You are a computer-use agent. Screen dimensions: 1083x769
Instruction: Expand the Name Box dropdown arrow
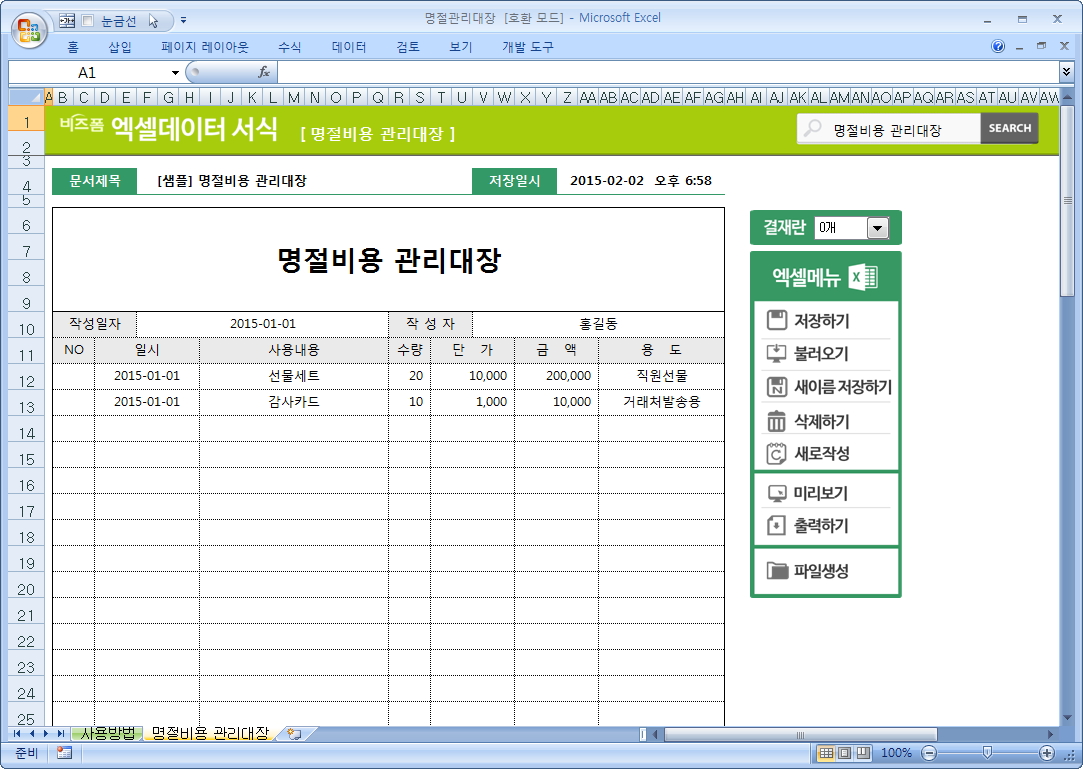tap(175, 73)
